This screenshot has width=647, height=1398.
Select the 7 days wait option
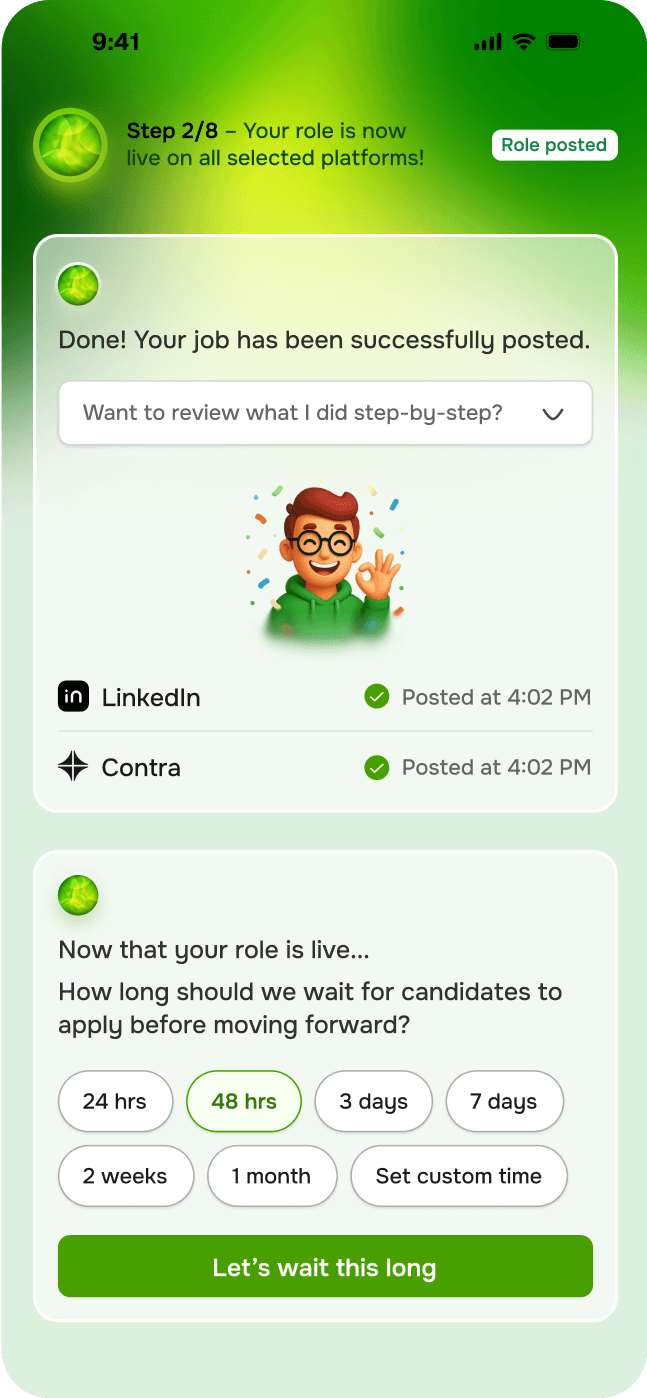(x=504, y=1101)
